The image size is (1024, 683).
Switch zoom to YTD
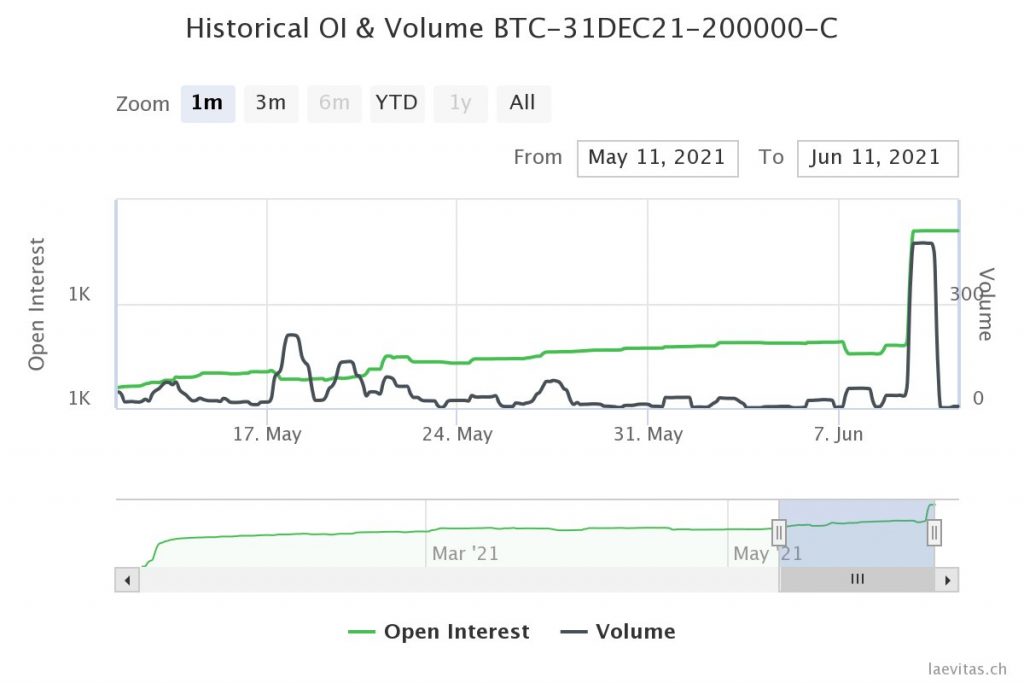coord(397,103)
